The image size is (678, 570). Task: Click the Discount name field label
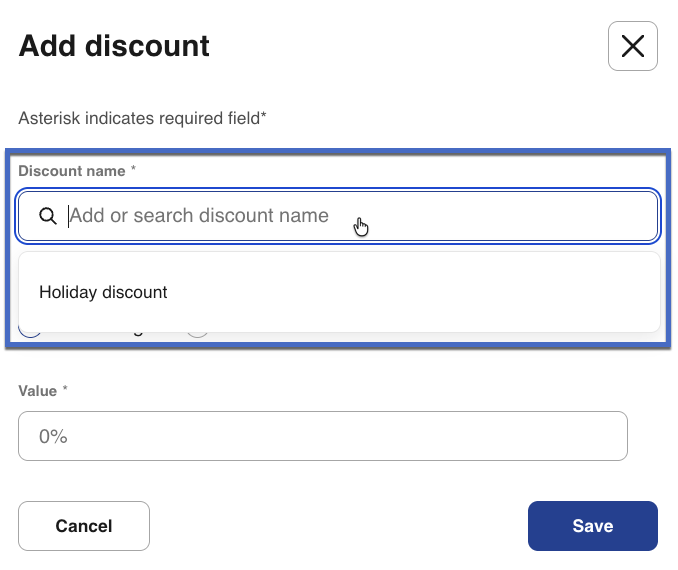point(72,171)
